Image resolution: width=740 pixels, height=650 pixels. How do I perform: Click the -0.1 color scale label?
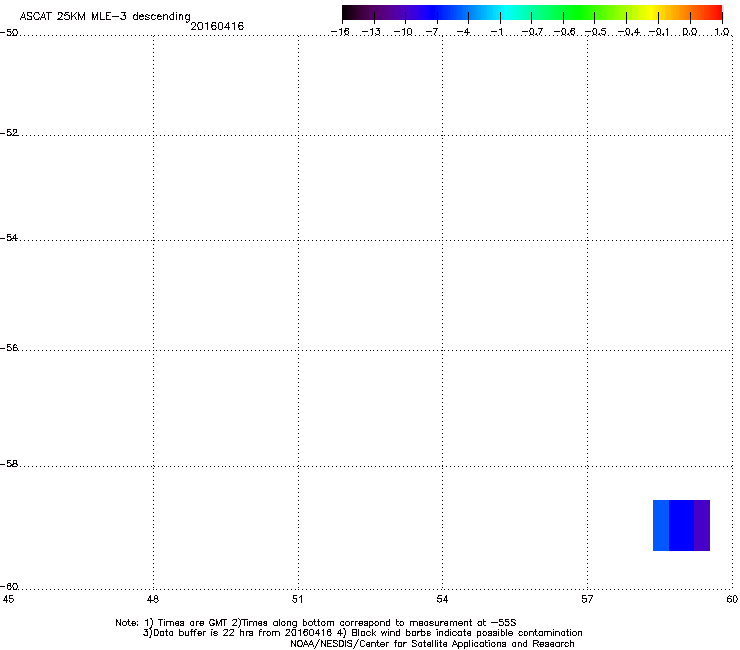pos(659,32)
